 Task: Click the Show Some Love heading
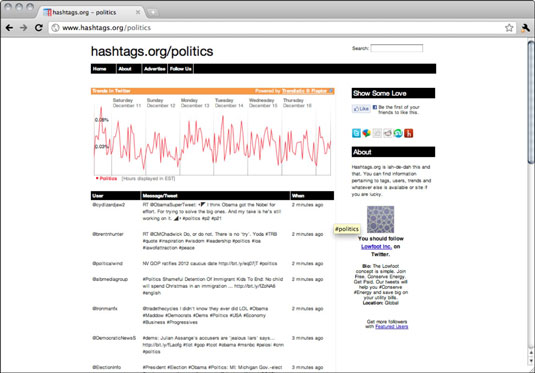[x=393, y=93]
